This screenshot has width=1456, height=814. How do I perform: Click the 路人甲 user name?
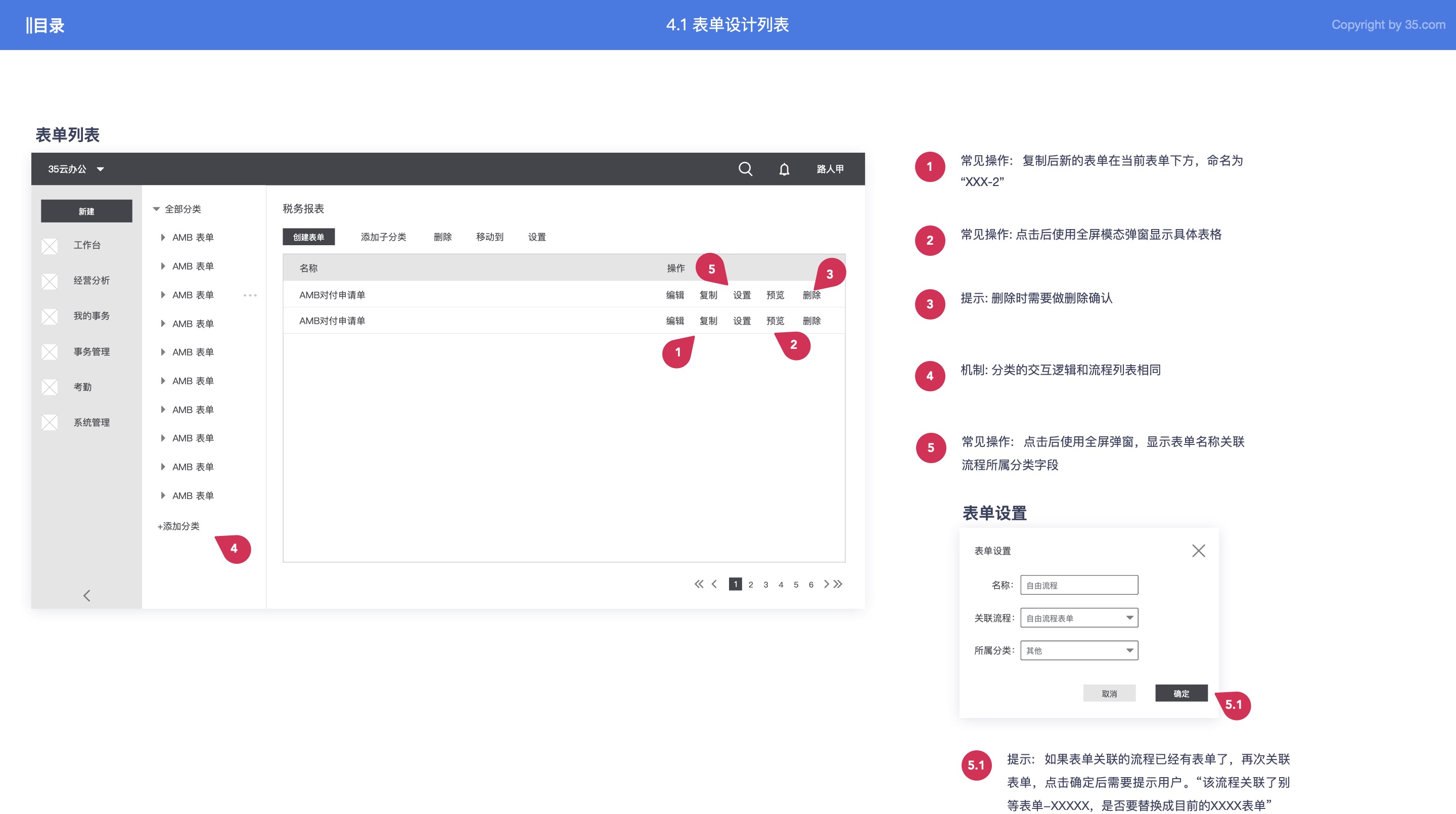[x=830, y=169]
